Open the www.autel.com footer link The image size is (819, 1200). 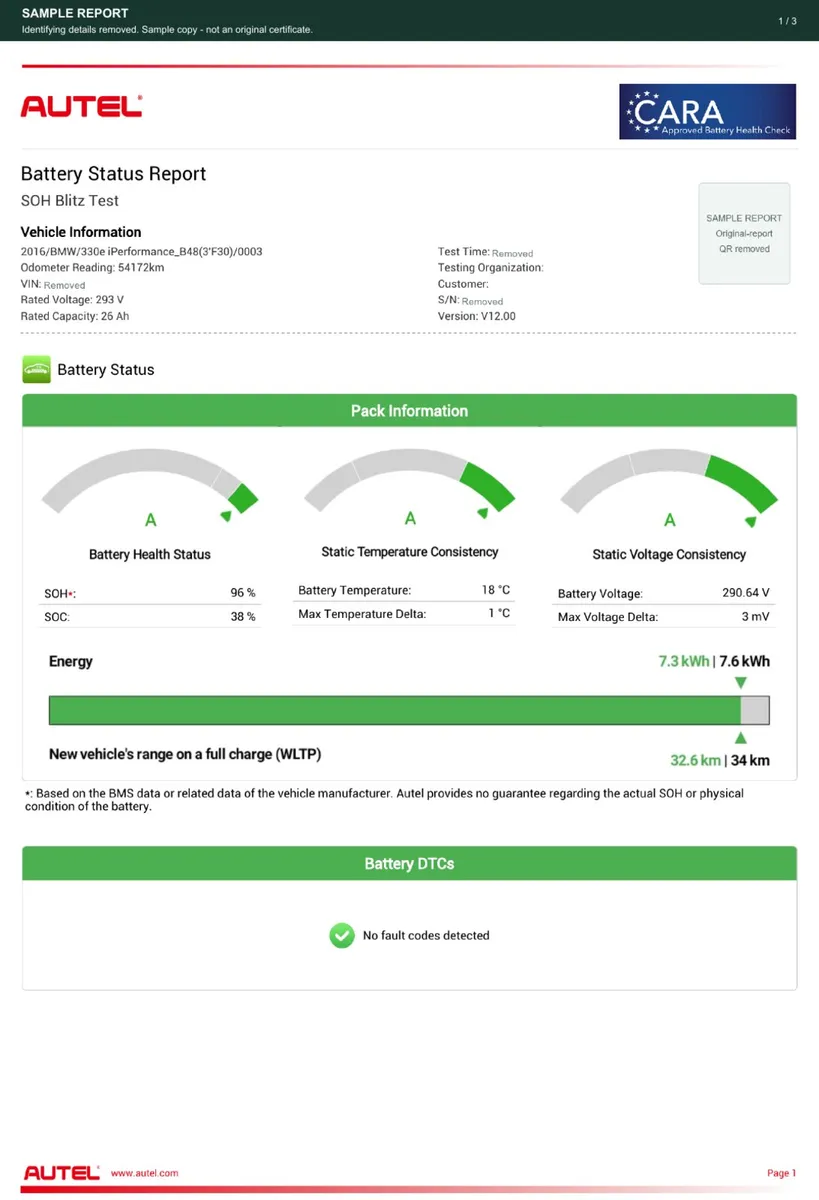point(144,1172)
